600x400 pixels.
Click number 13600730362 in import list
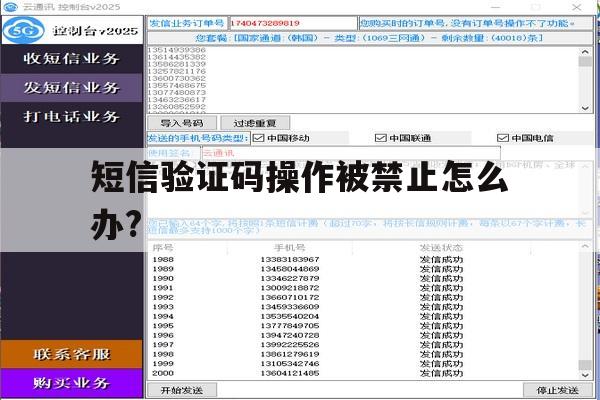177,78
